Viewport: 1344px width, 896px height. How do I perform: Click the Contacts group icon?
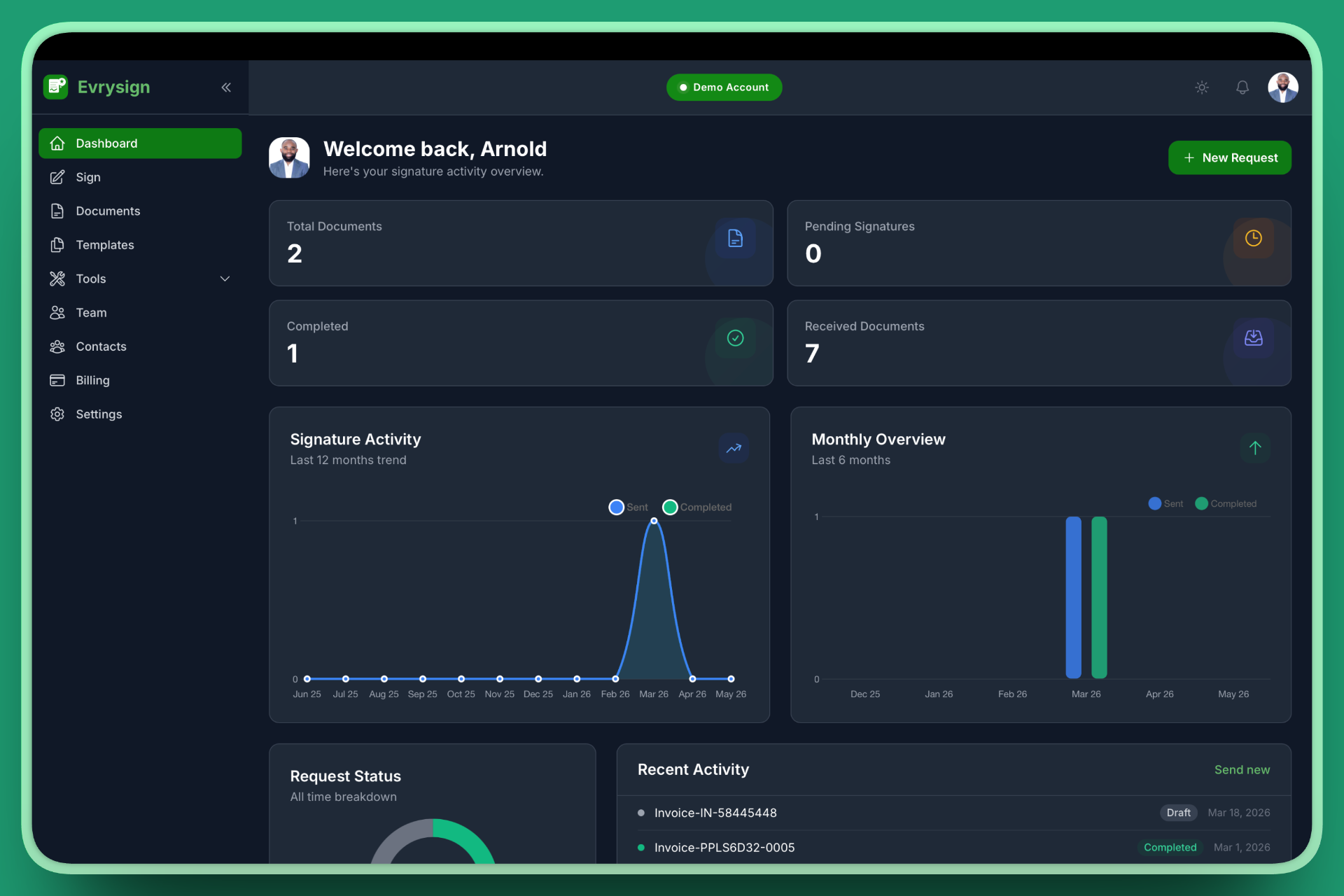click(x=57, y=346)
